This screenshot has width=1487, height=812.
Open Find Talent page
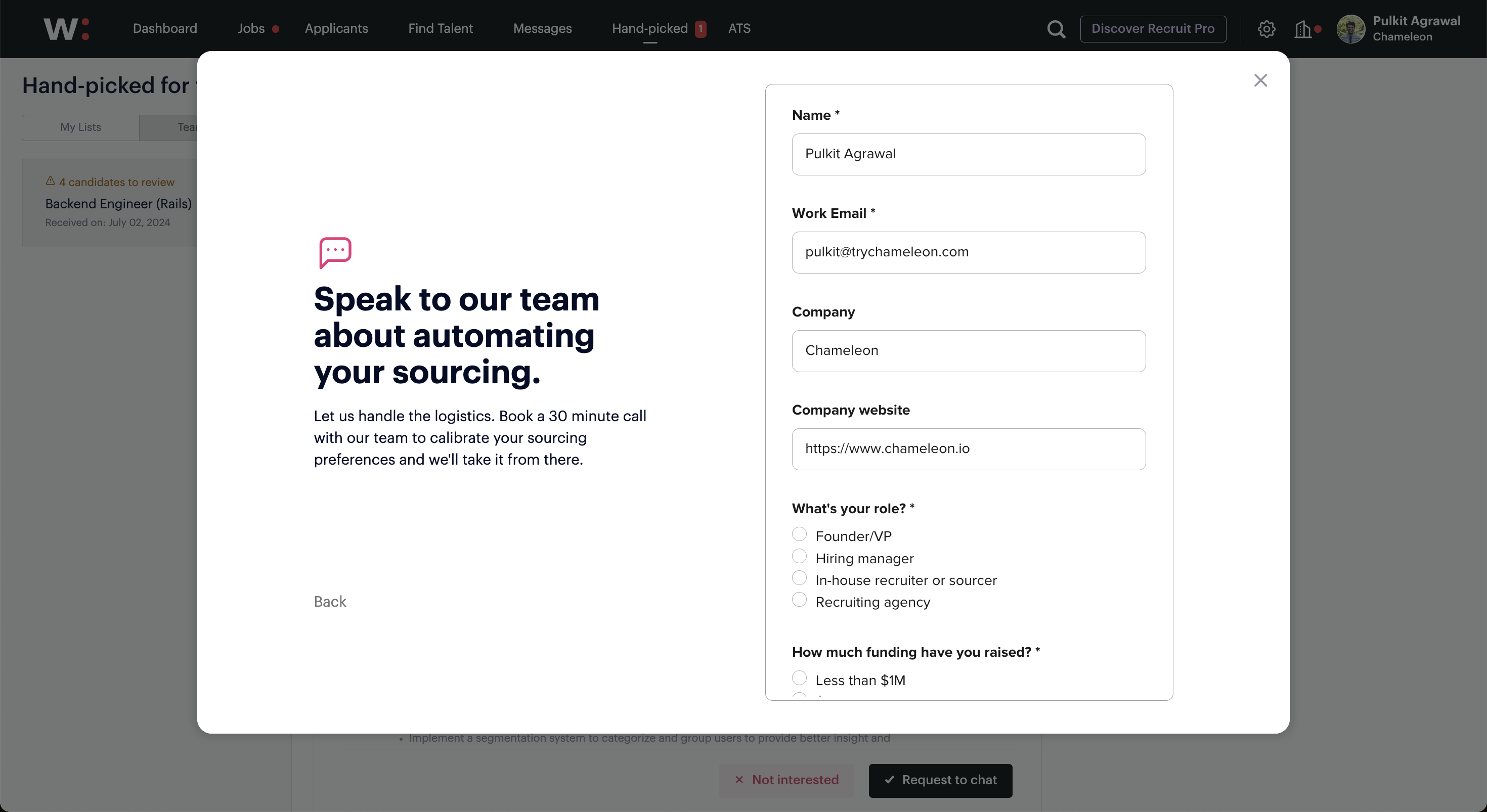pos(441,28)
